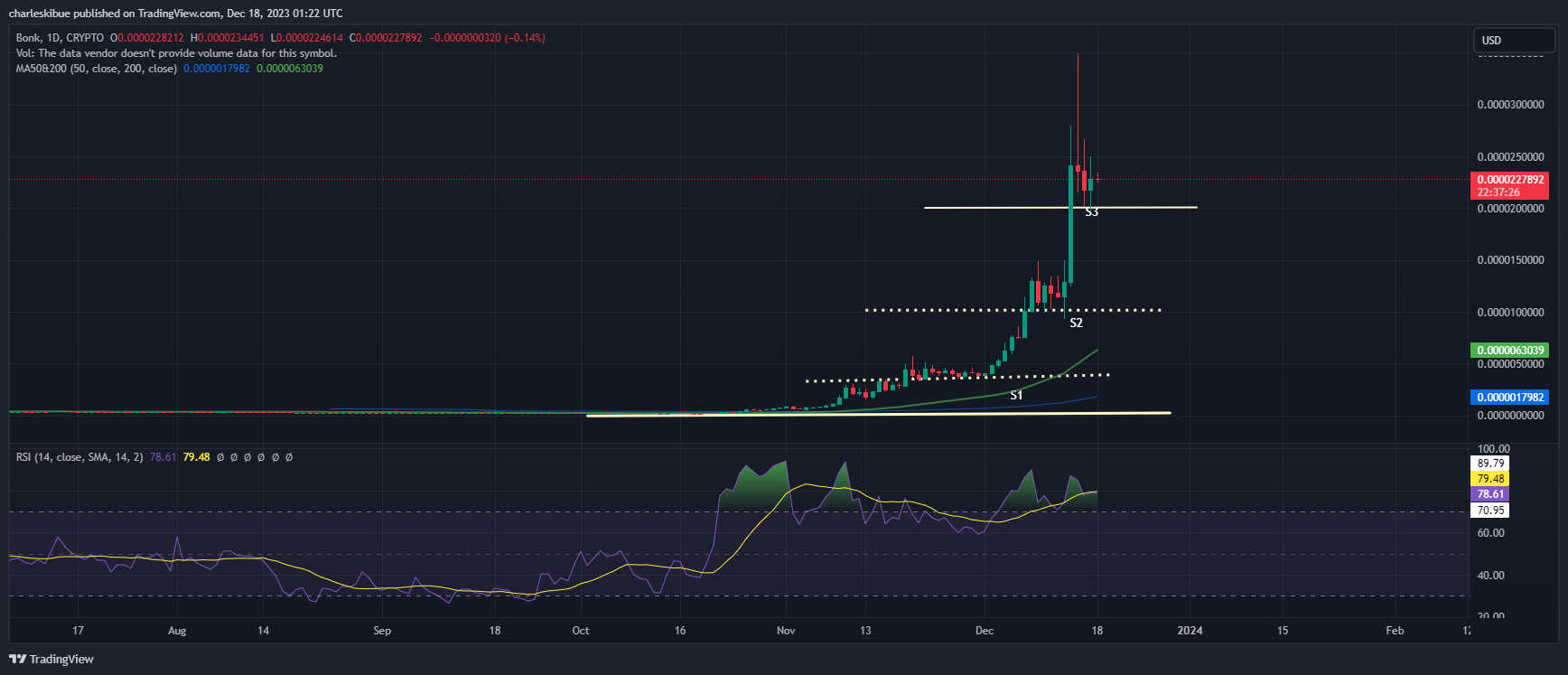The image size is (1568, 675).
Task: Click the 0.0000100000 price axis label
Action: tap(1510, 313)
